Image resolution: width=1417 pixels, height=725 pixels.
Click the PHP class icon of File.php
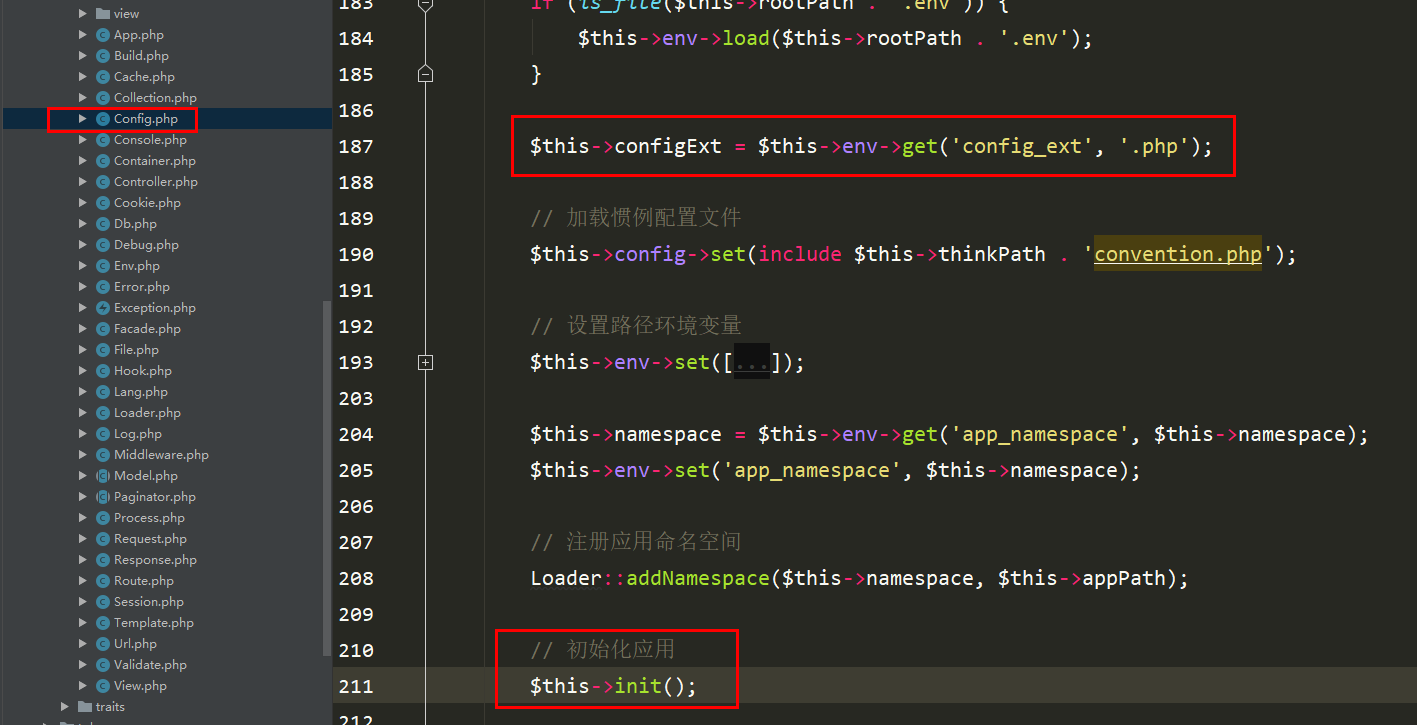103,350
